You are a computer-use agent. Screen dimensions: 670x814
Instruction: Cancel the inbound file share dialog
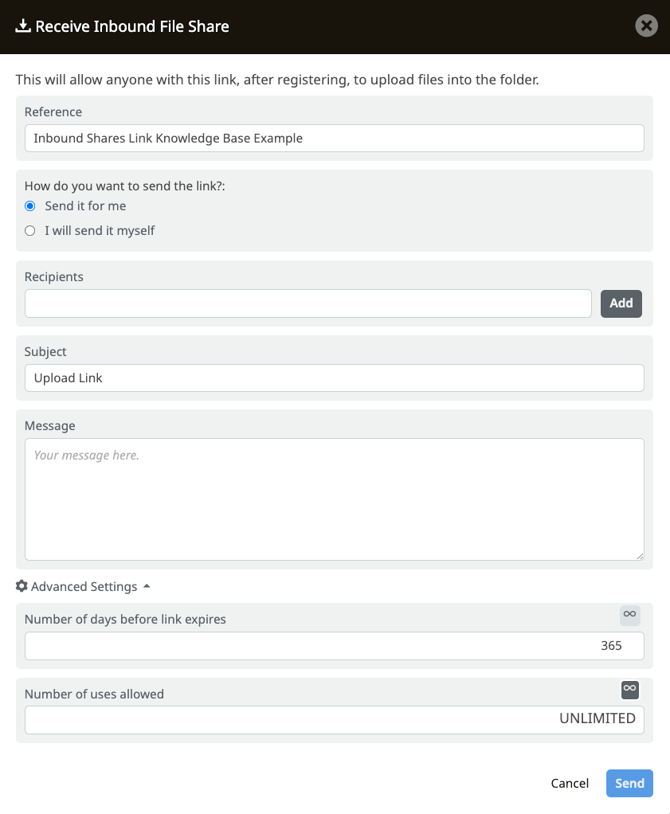[x=569, y=783]
